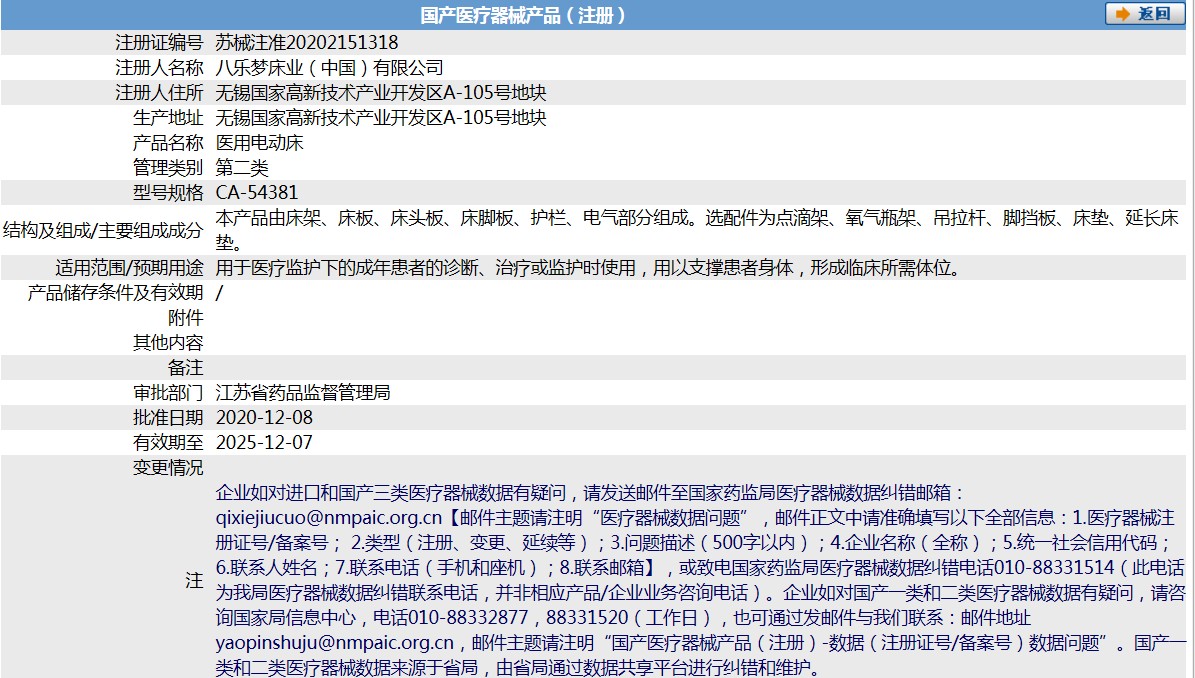Click the 返回 back button
The image size is (1195, 678).
click(x=1144, y=14)
